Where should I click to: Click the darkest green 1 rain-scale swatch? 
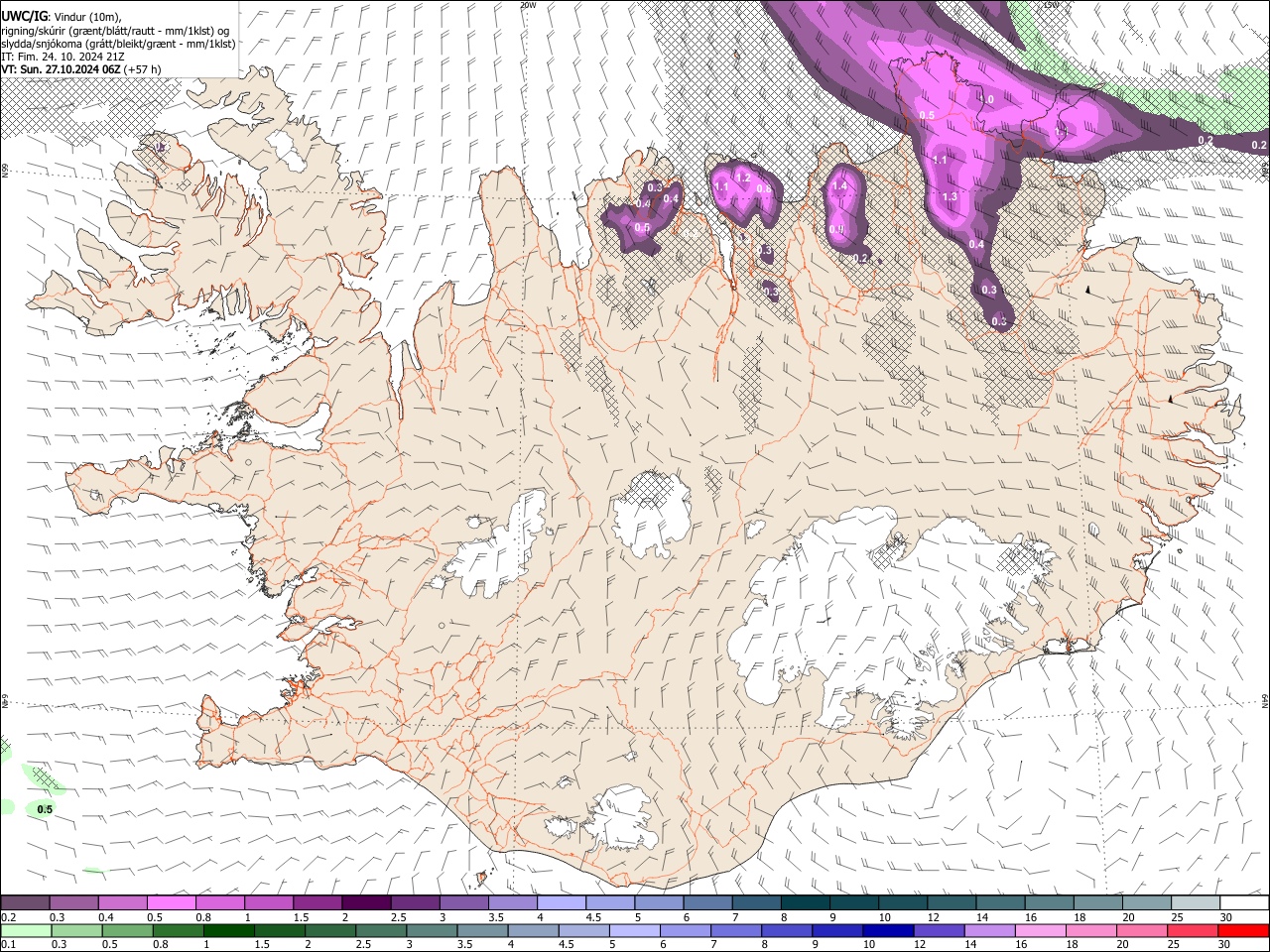point(228,930)
